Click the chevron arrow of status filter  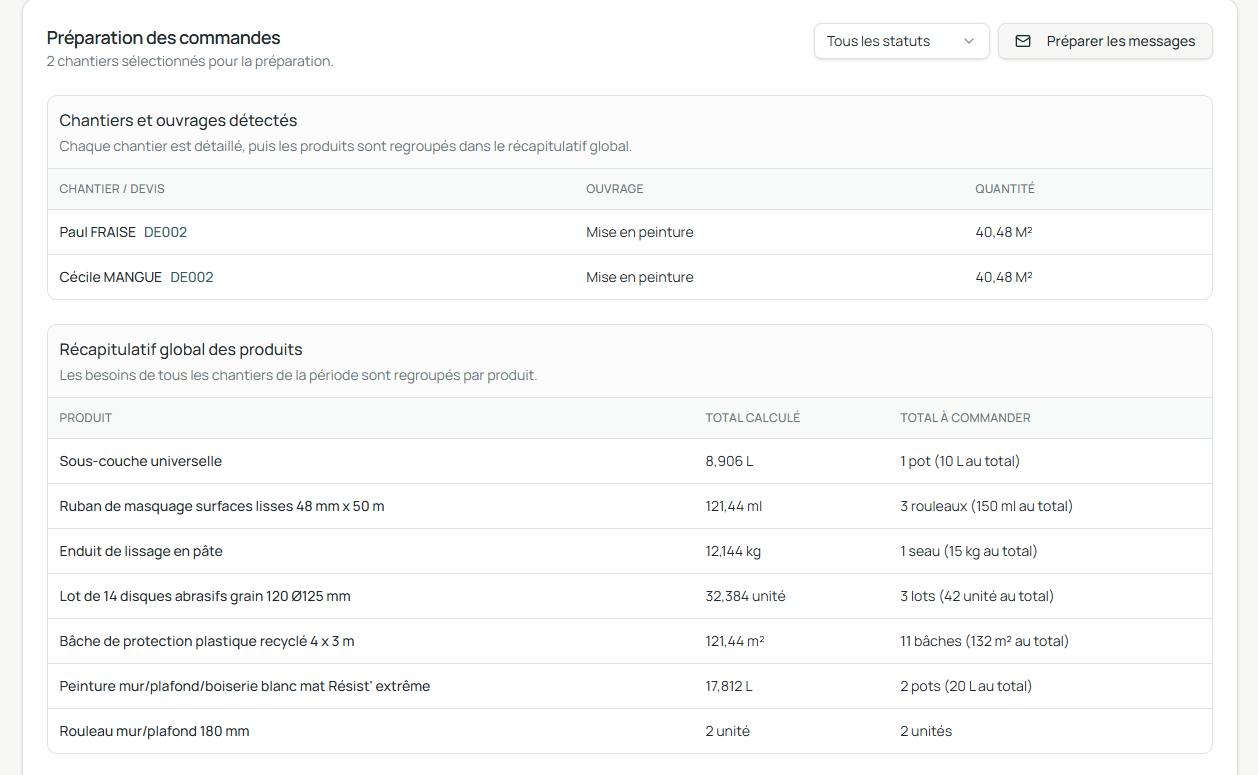coord(968,41)
